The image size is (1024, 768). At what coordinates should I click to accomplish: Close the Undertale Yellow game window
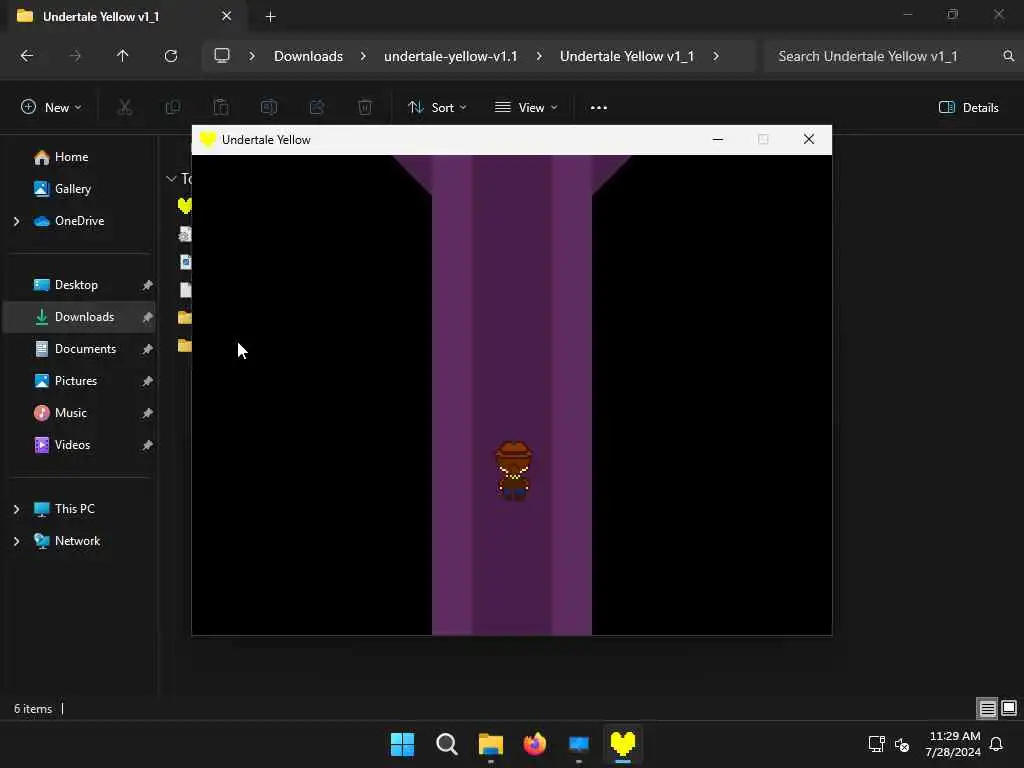coord(808,139)
